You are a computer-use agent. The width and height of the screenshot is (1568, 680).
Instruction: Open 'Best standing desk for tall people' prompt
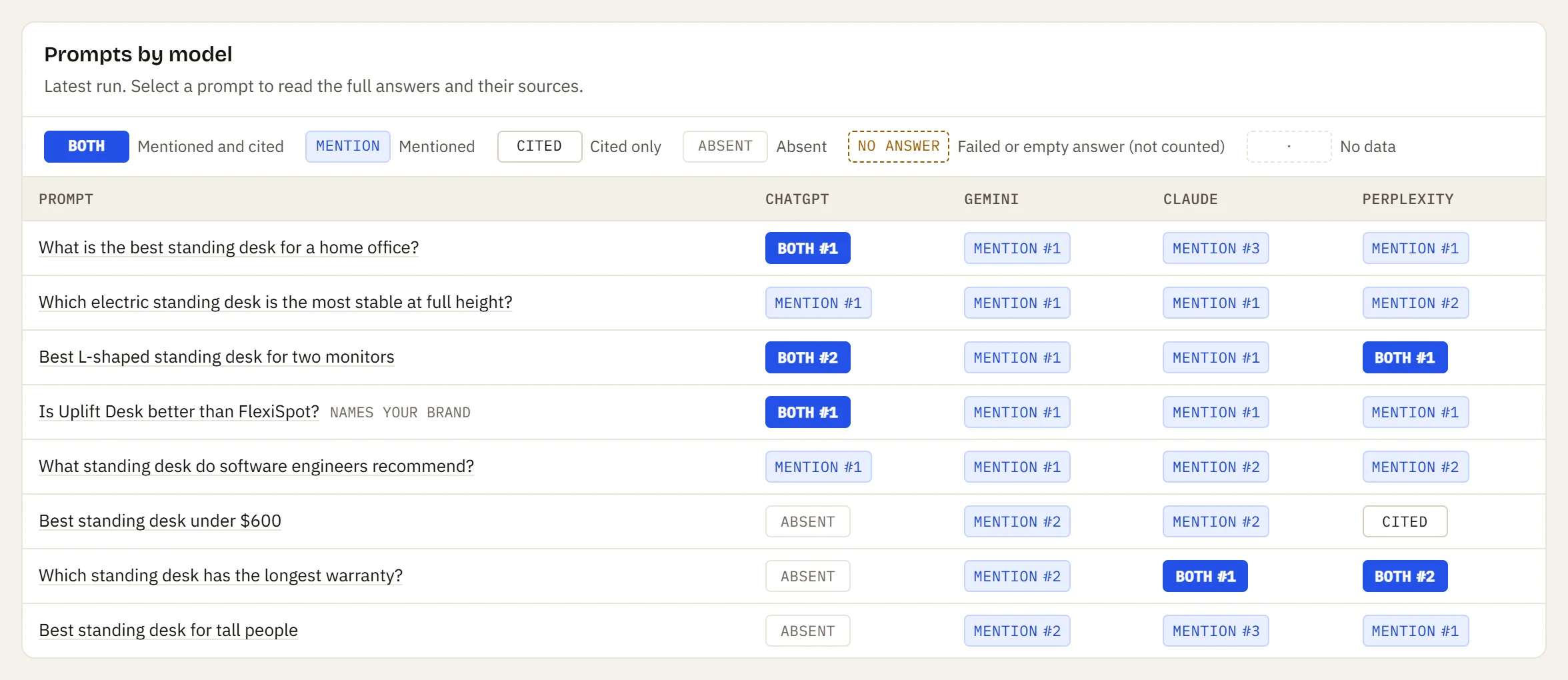(168, 630)
